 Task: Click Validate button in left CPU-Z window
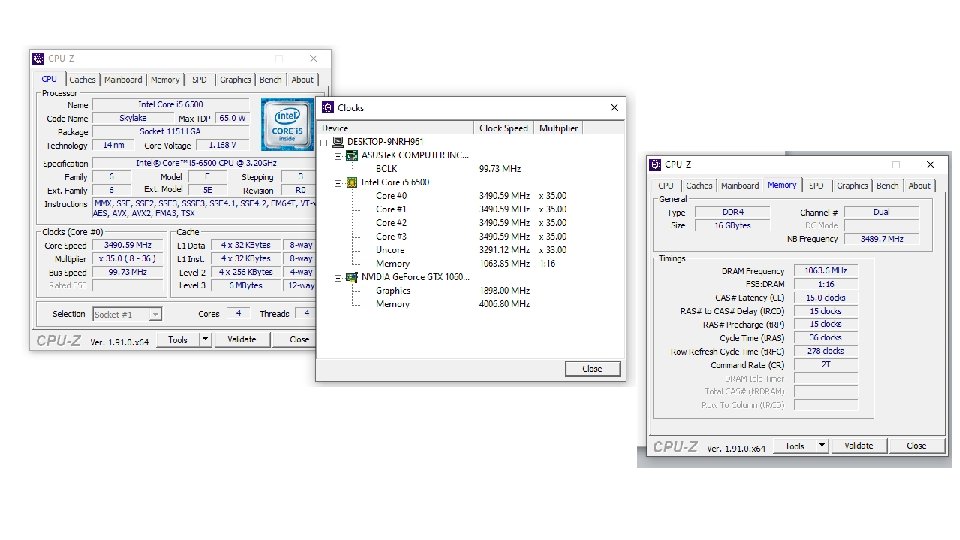(x=241, y=339)
